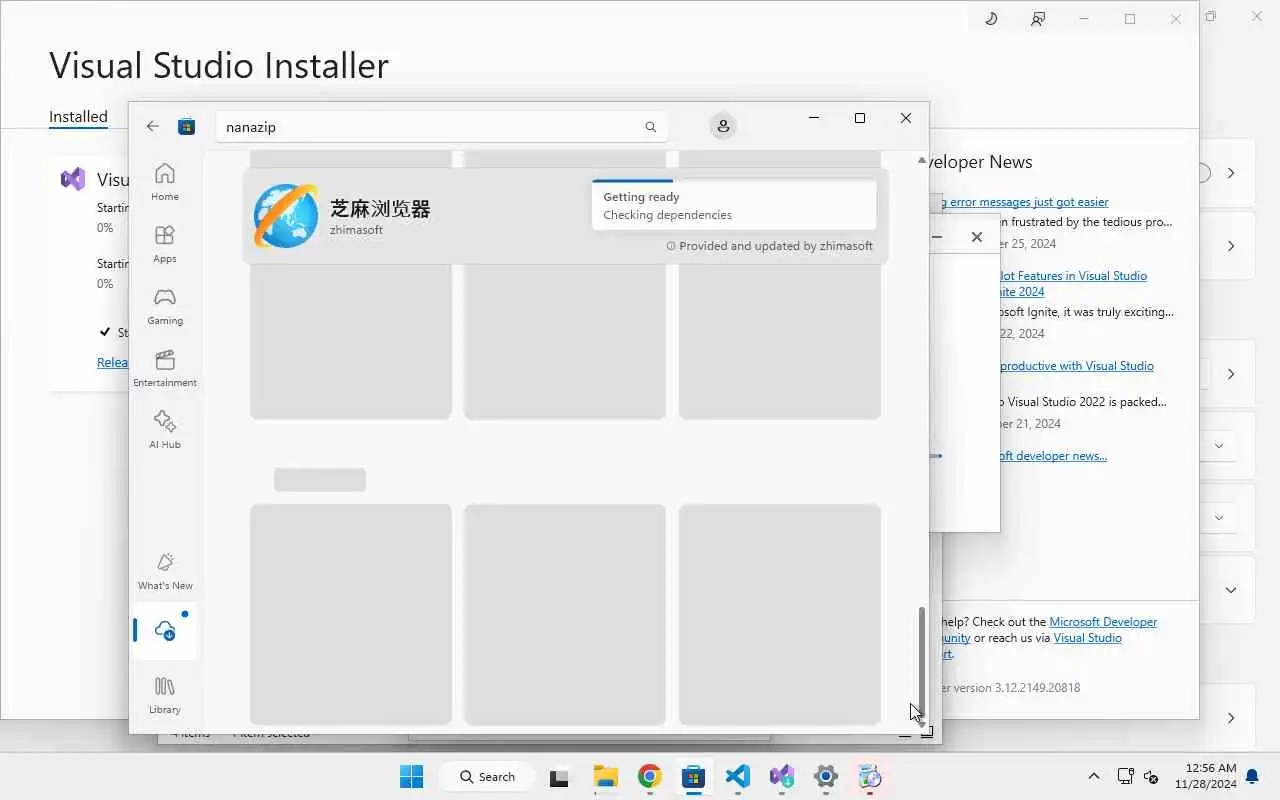The image size is (1280, 800).
Task: Click the Store scrollbar up arrow
Action: 922,160
